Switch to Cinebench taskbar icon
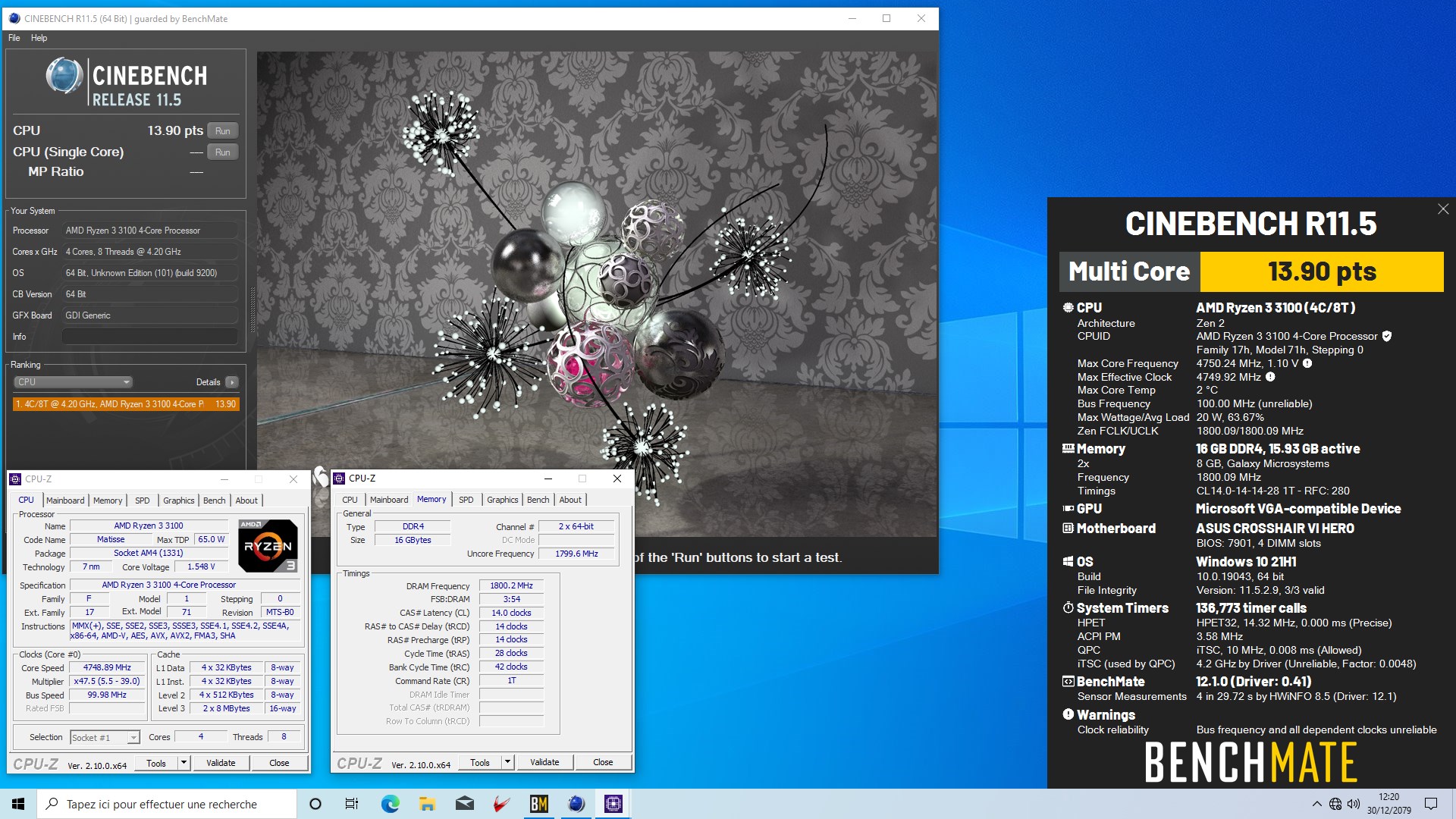The image size is (1456, 819). 576,804
